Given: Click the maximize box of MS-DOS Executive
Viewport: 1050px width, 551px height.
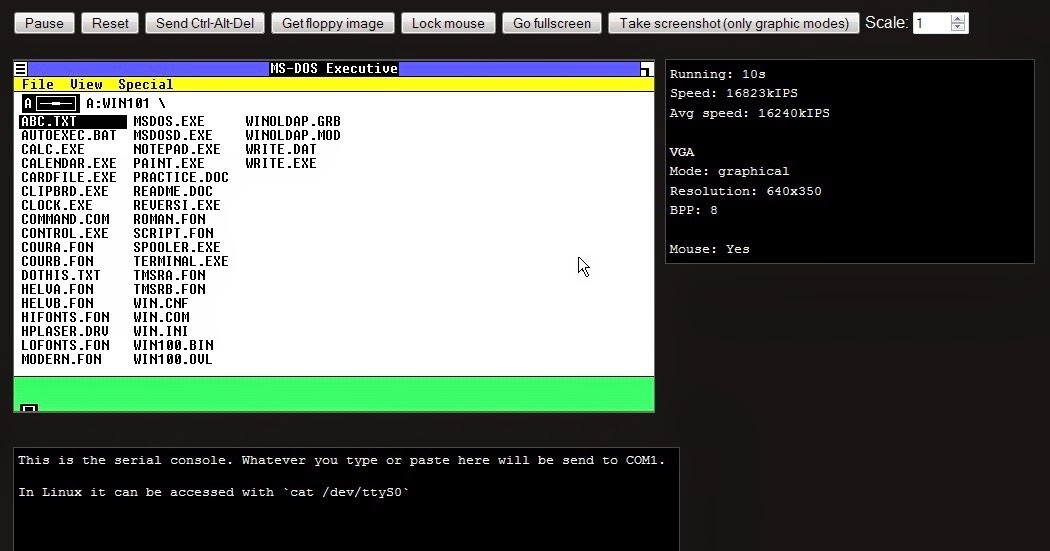Looking at the screenshot, I should tap(646, 68).
